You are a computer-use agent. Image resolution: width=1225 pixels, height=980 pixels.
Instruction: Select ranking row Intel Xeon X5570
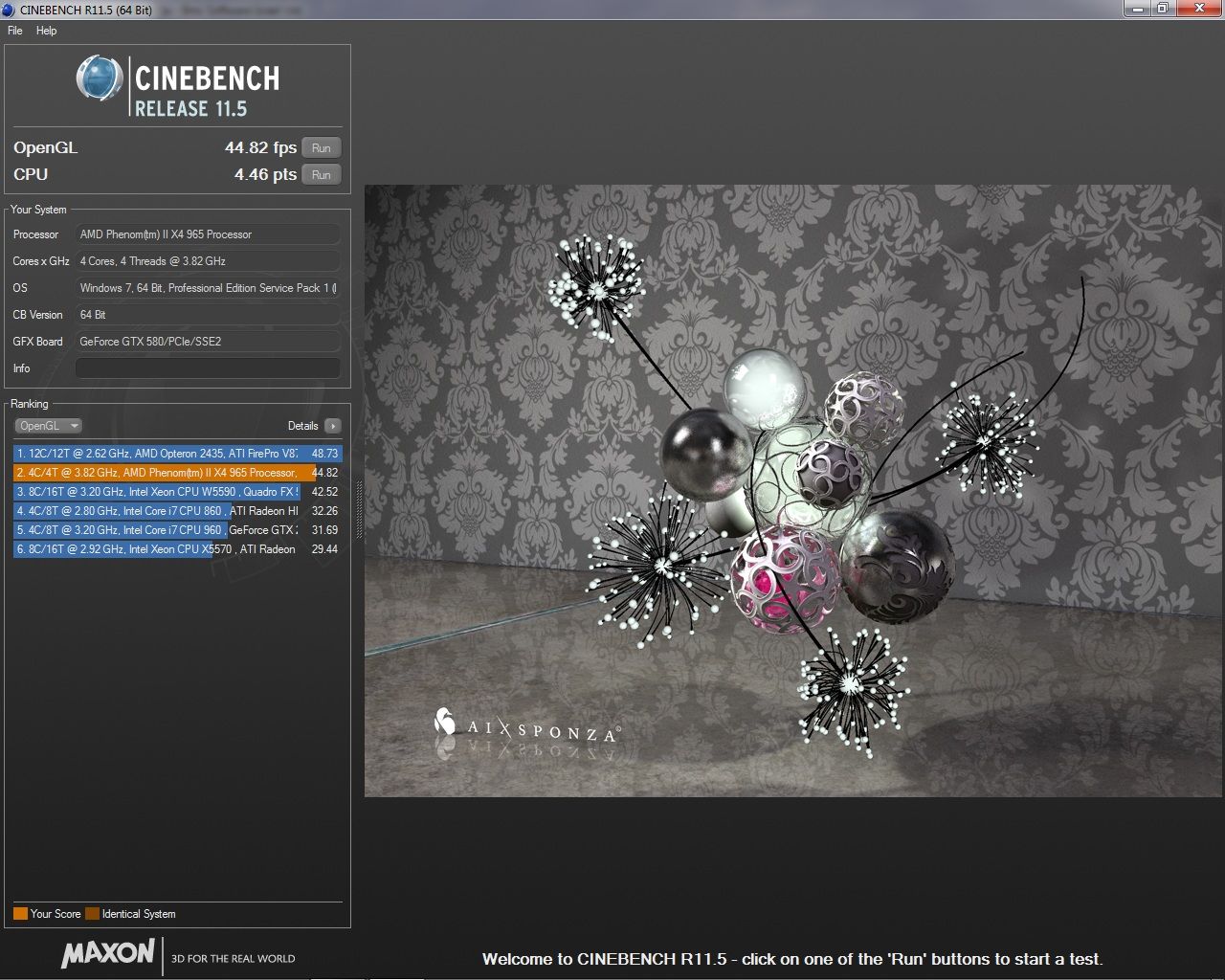(x=177, y=549)
